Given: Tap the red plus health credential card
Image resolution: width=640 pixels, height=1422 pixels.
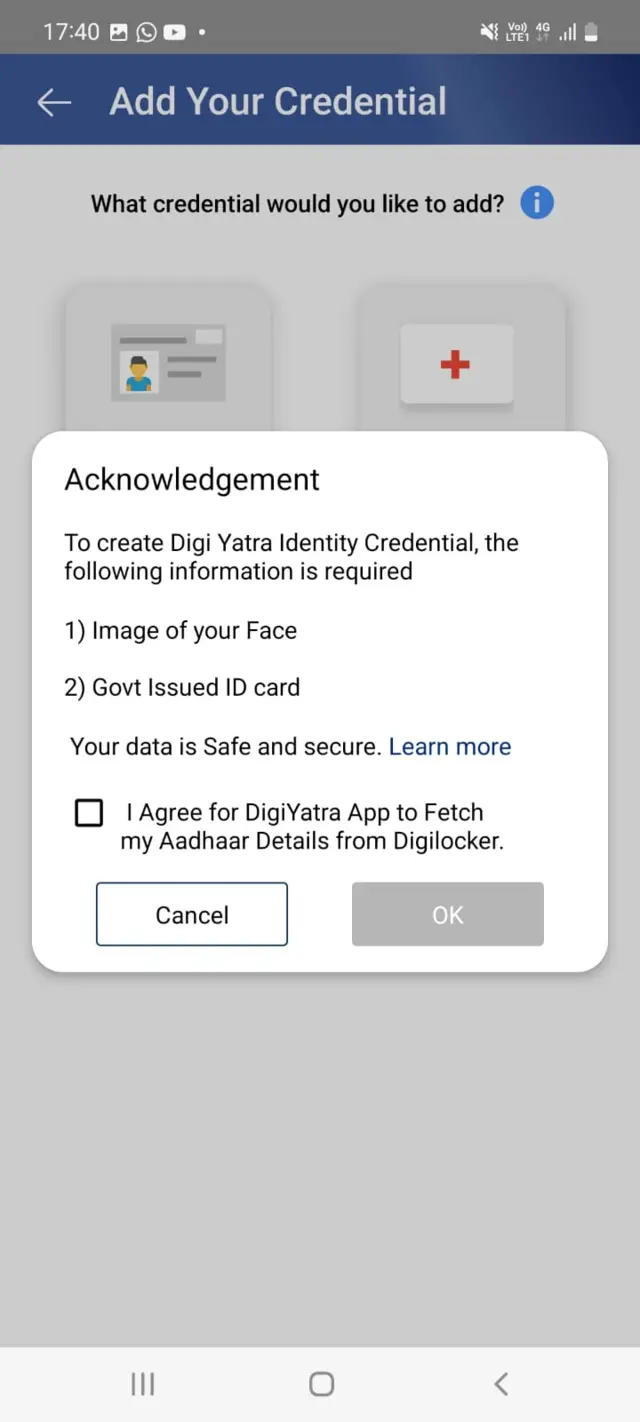Looking at the screenshot, I should coord(456,364).
